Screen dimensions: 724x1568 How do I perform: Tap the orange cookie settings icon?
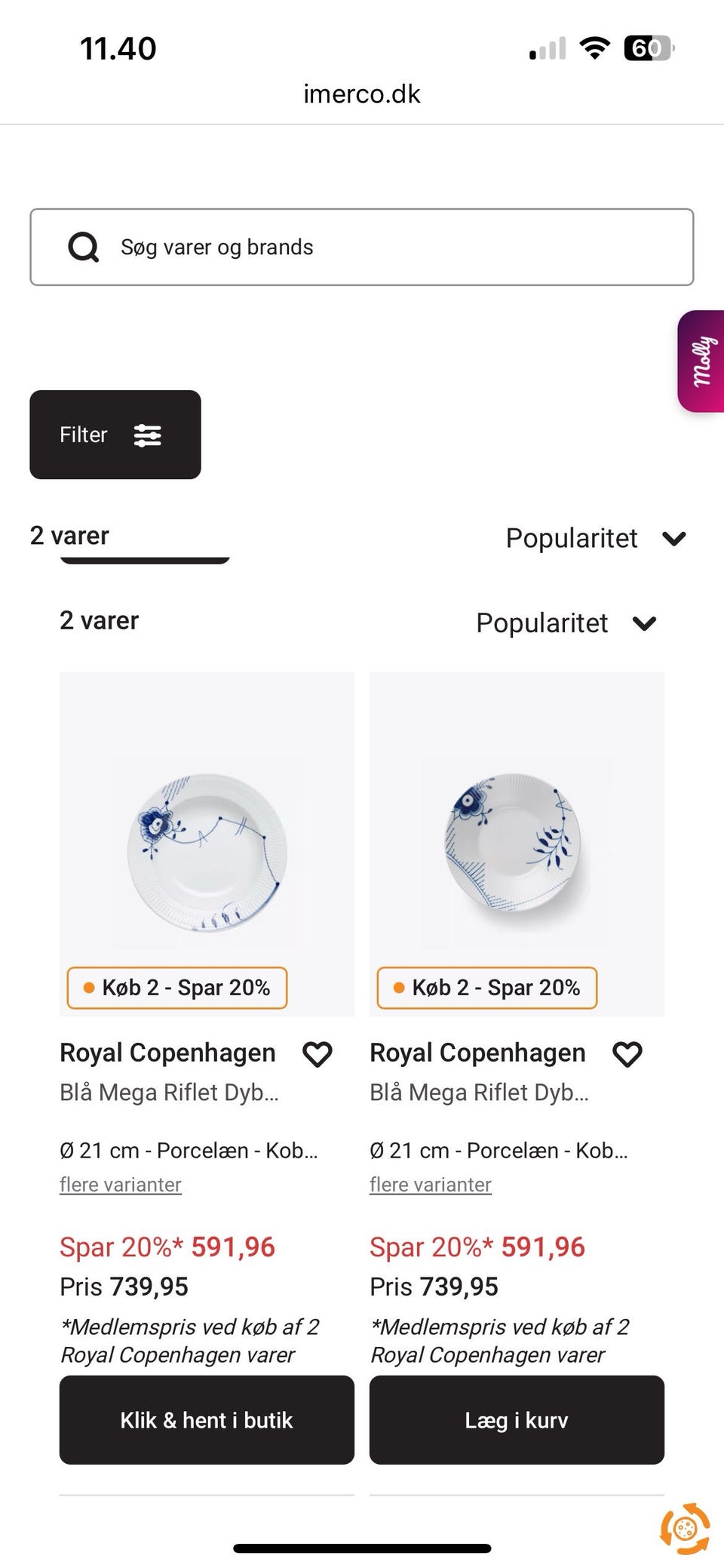click(x=685, y=1529)
